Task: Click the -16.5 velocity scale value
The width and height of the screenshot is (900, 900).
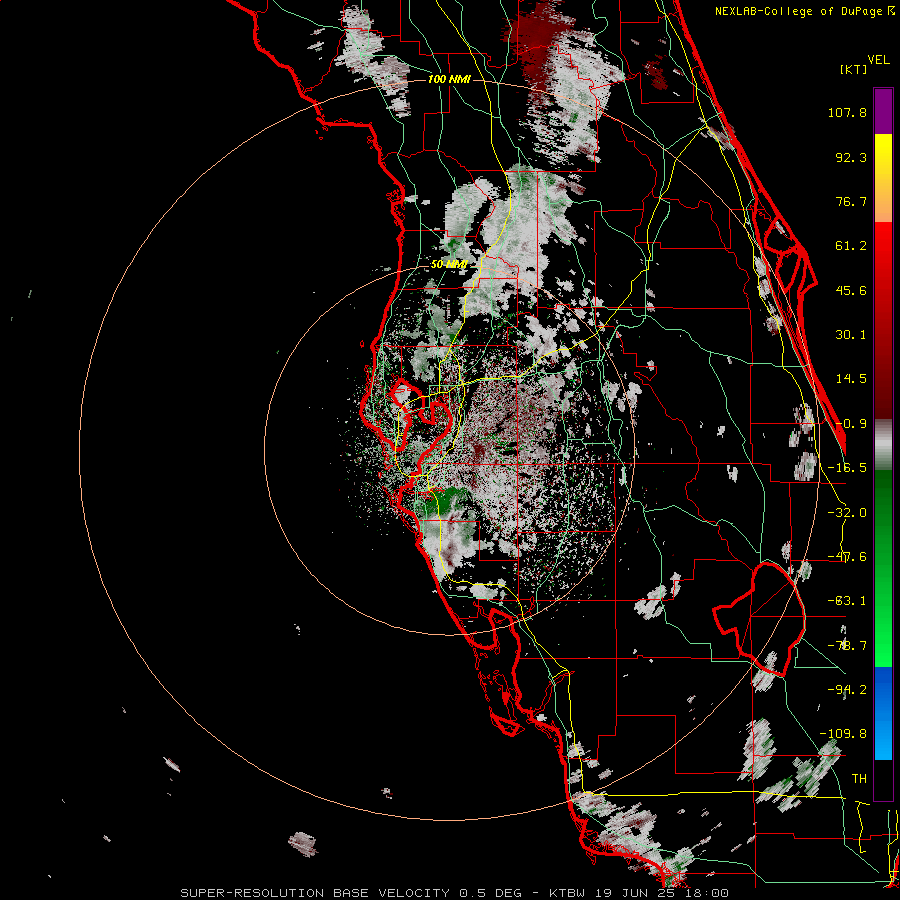Action: [847, 468]
